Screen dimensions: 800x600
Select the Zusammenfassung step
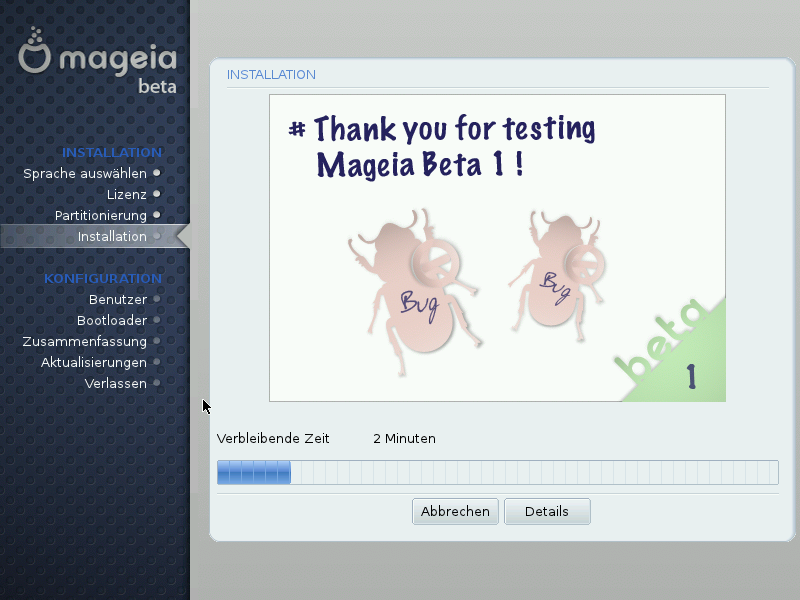pos(84,341)
